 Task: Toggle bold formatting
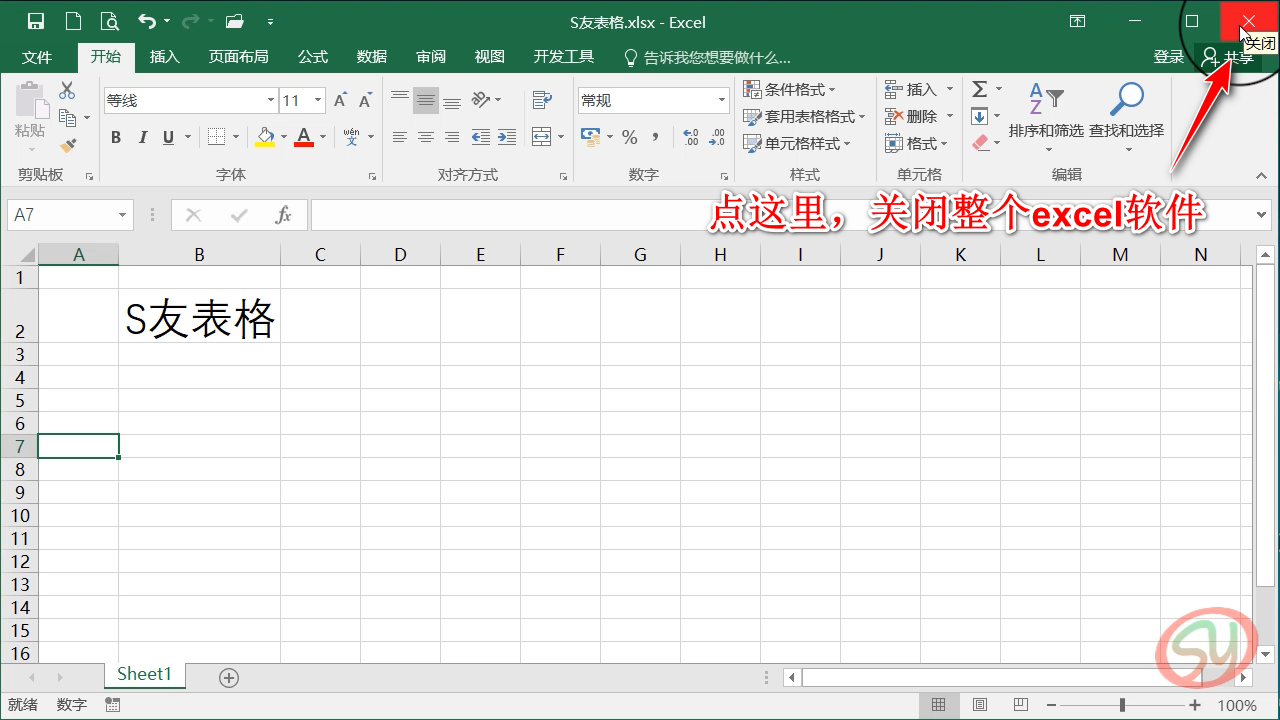pos(116,137)
